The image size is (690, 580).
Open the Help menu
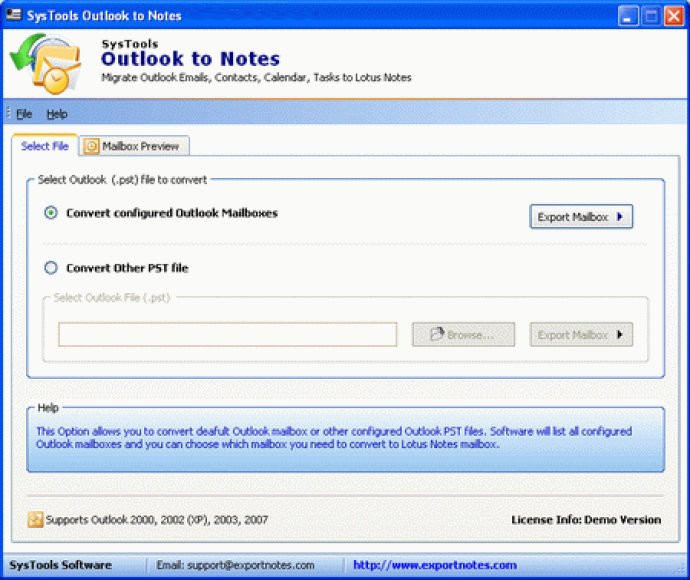click(57, 114)
